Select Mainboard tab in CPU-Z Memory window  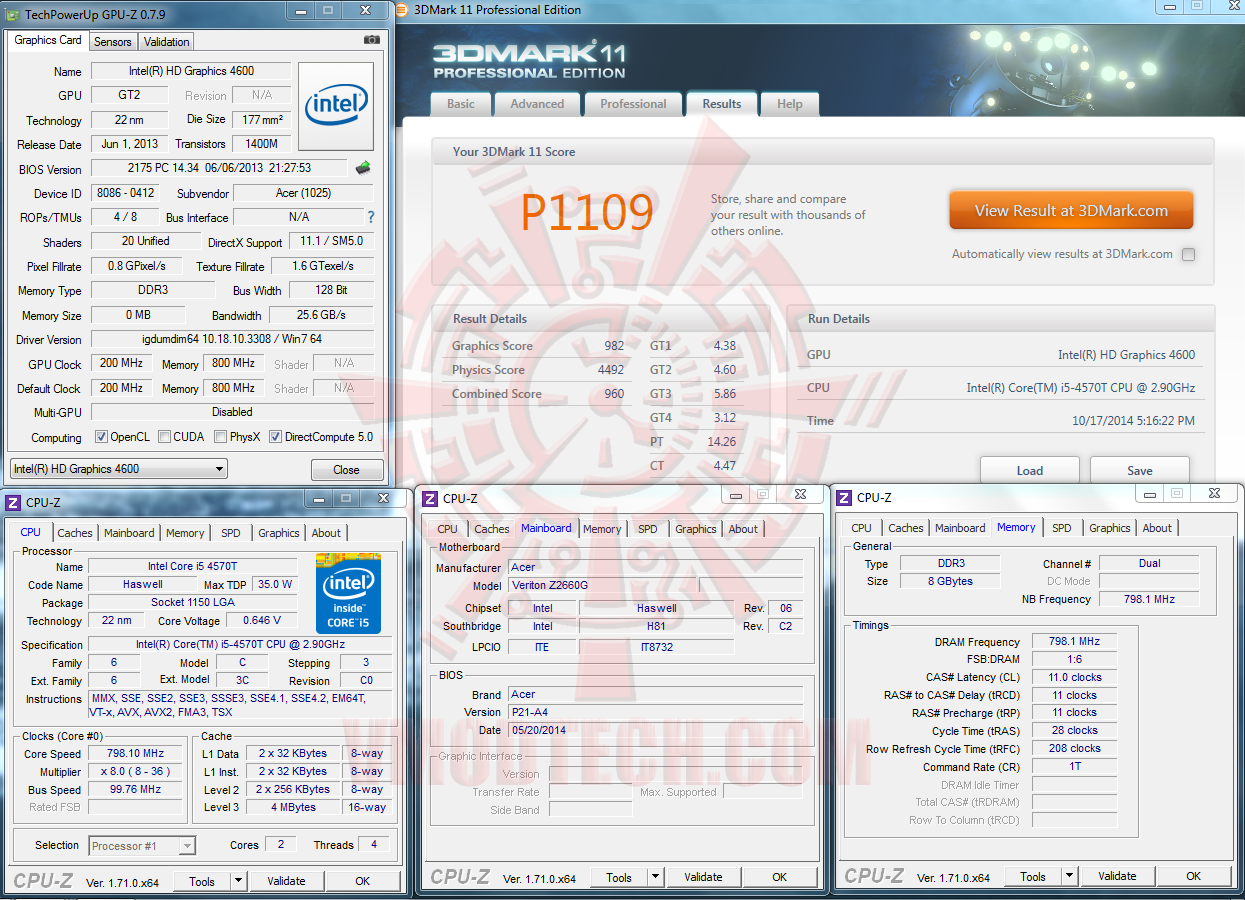961,528
